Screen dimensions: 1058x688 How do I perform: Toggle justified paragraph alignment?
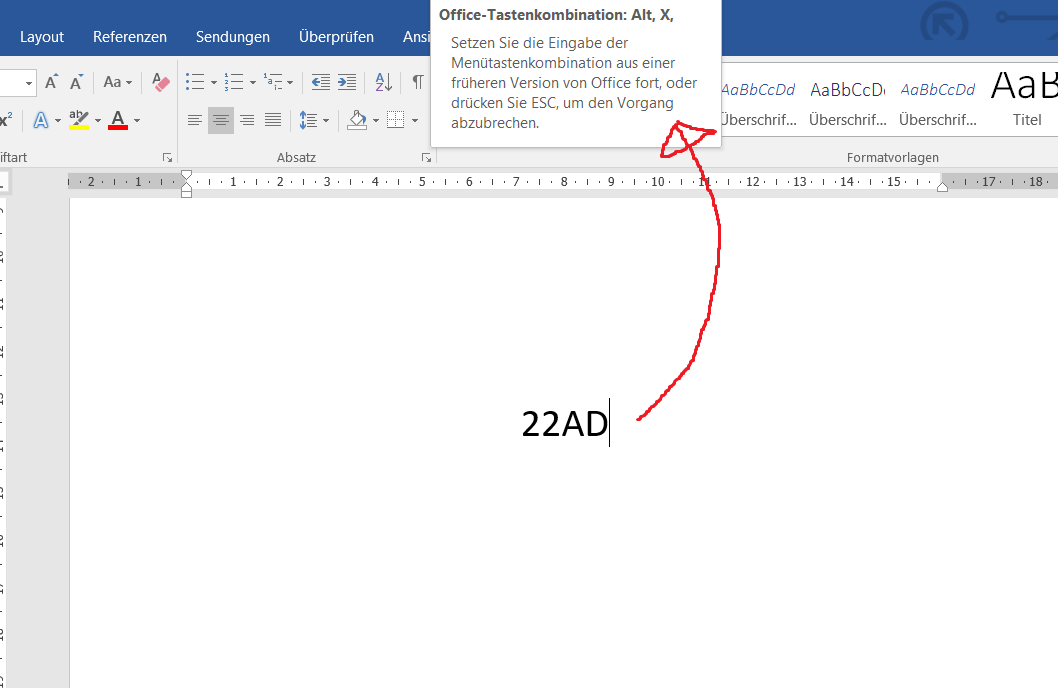click(272, 120)
